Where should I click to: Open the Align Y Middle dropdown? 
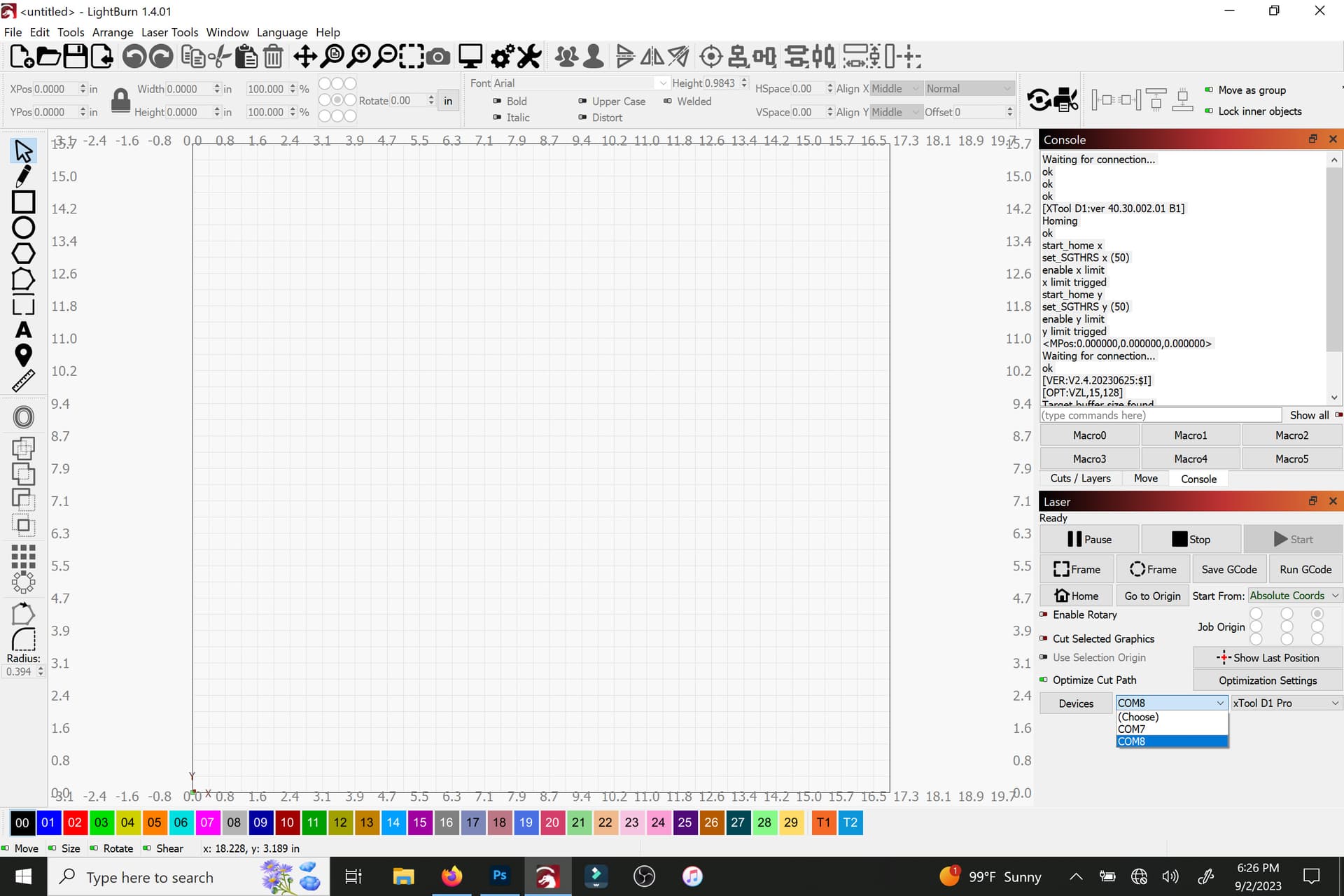point(895,111)
